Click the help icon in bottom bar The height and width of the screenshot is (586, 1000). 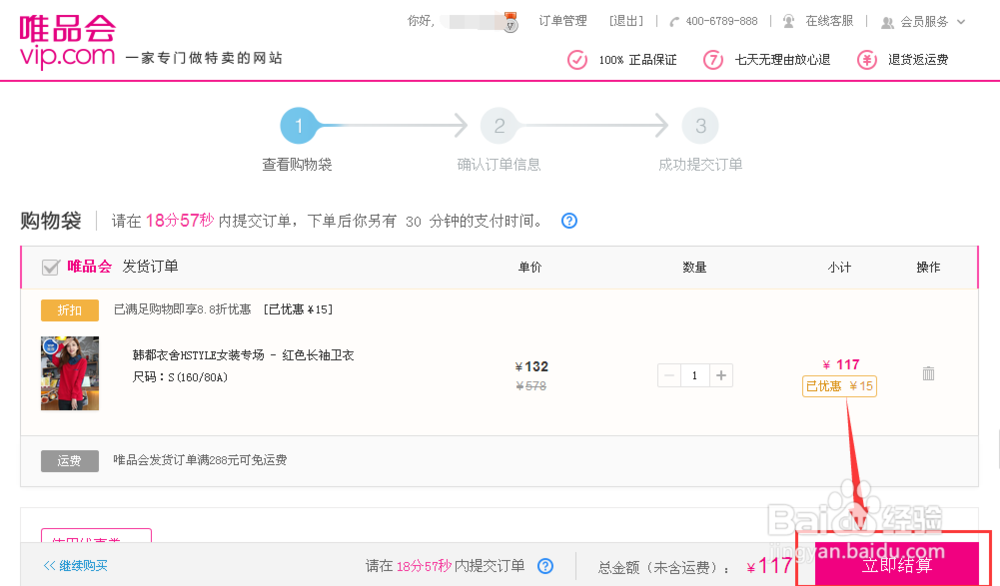(545, 566)
